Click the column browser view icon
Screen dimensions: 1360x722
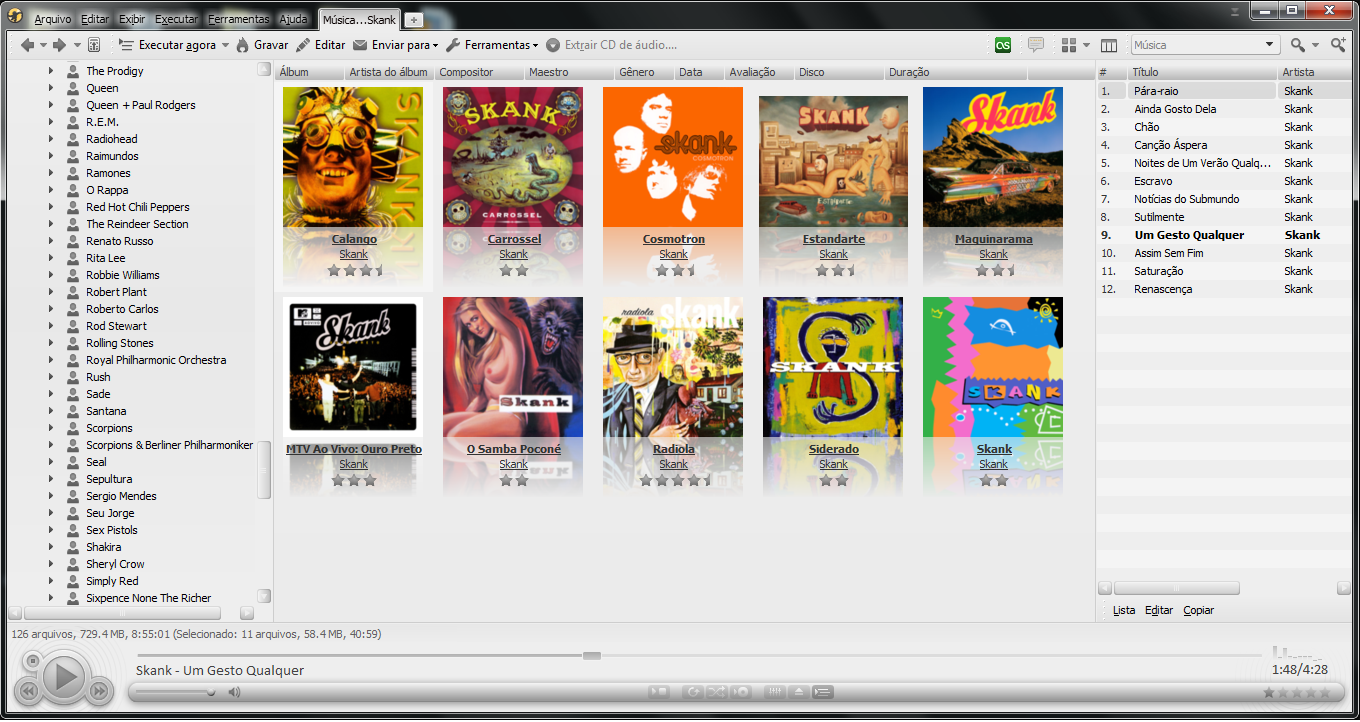[x=1108, y=45]
